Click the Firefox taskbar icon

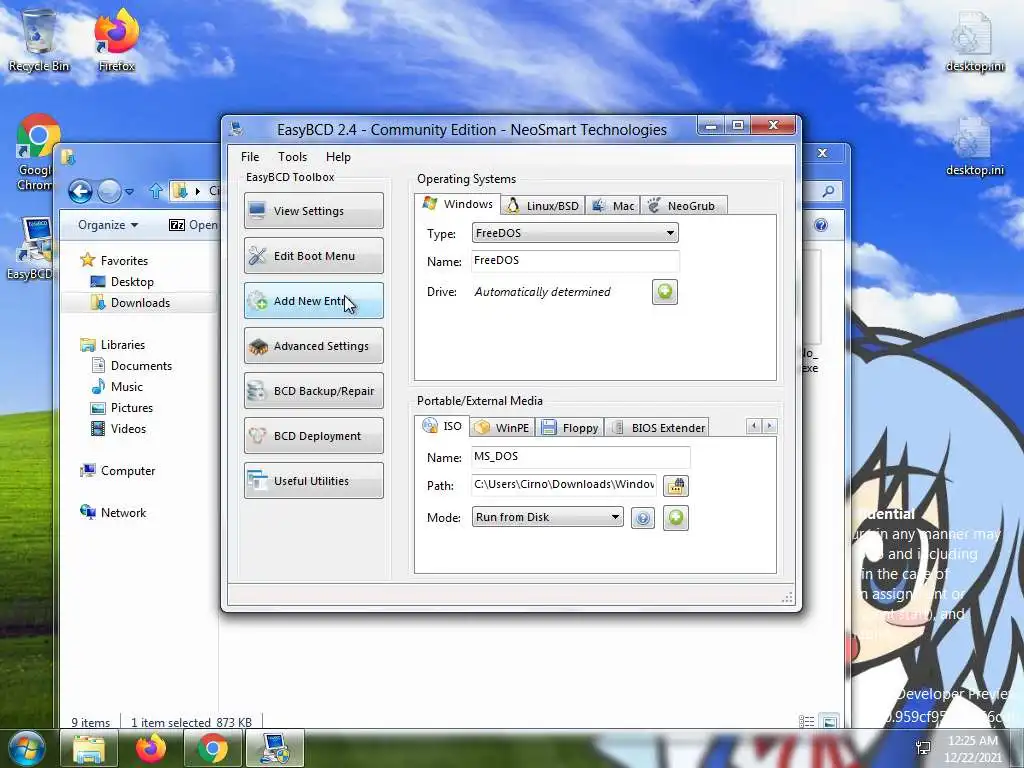point(151,748)
